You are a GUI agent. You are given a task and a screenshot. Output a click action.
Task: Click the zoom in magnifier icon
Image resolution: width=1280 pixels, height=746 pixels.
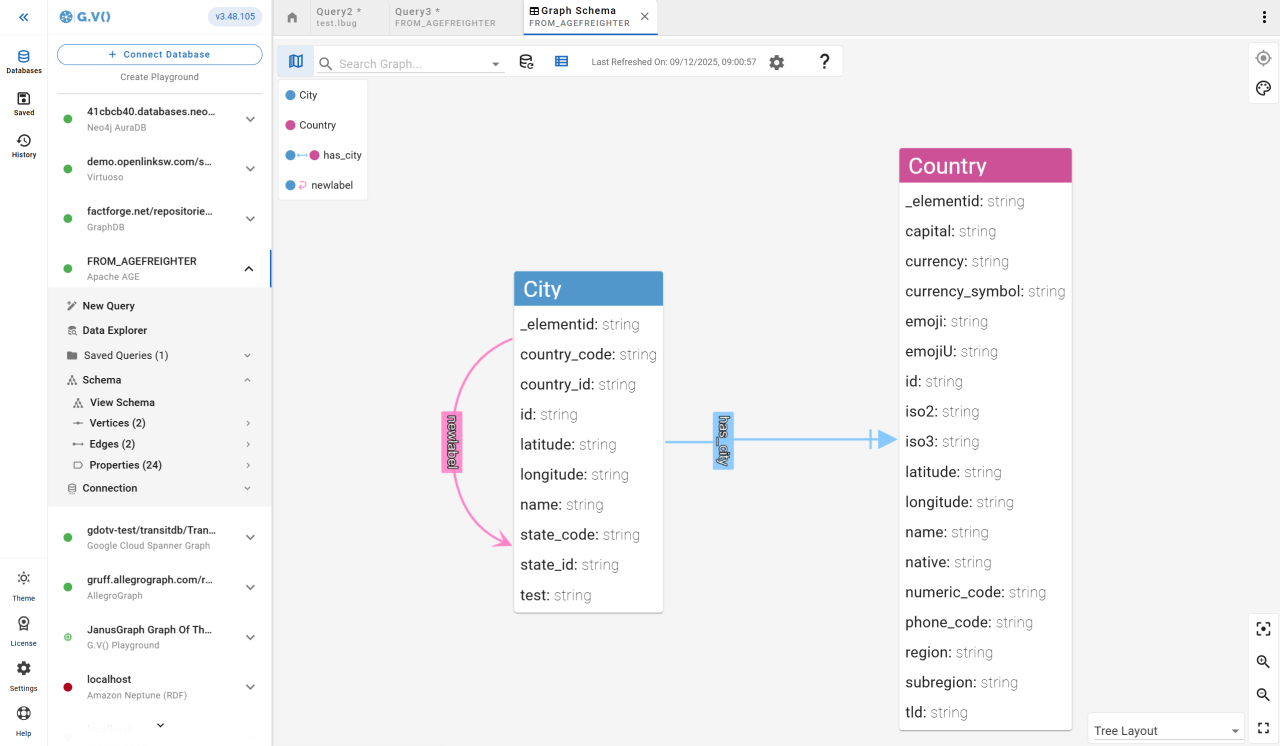[x=1263, y=662]
